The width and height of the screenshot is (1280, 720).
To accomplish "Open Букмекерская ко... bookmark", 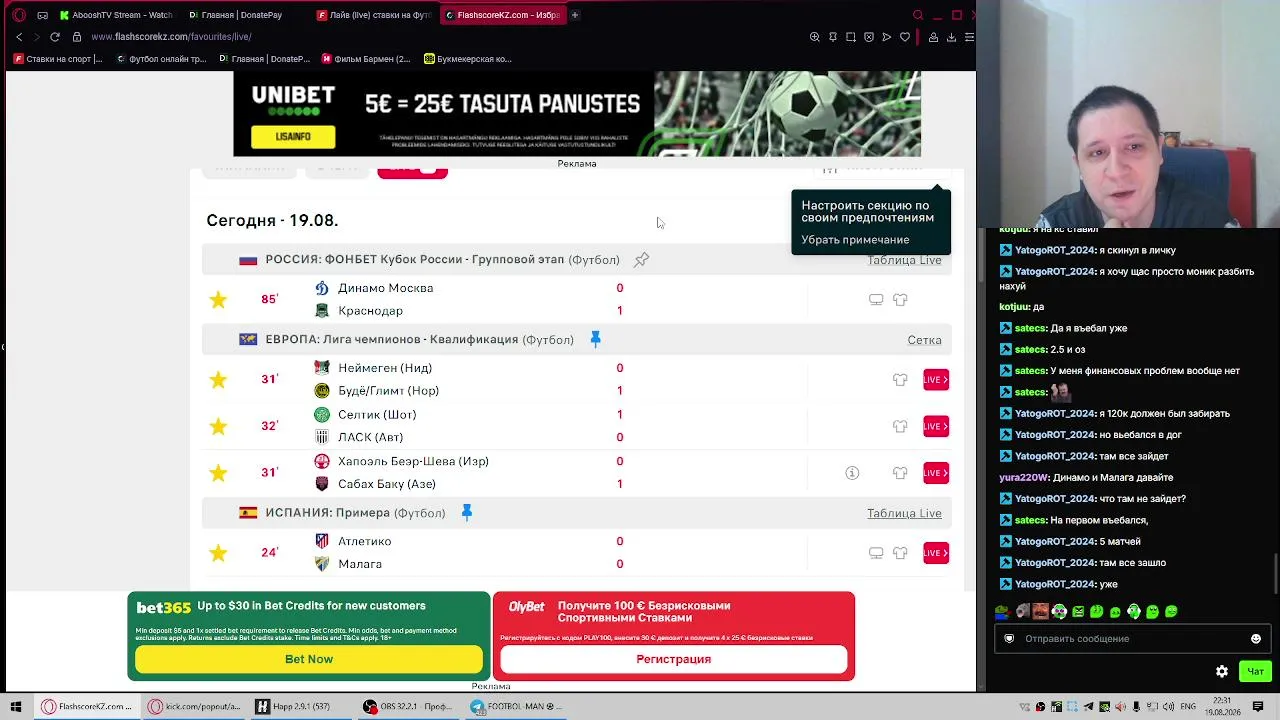I will (x=468, y=59).
